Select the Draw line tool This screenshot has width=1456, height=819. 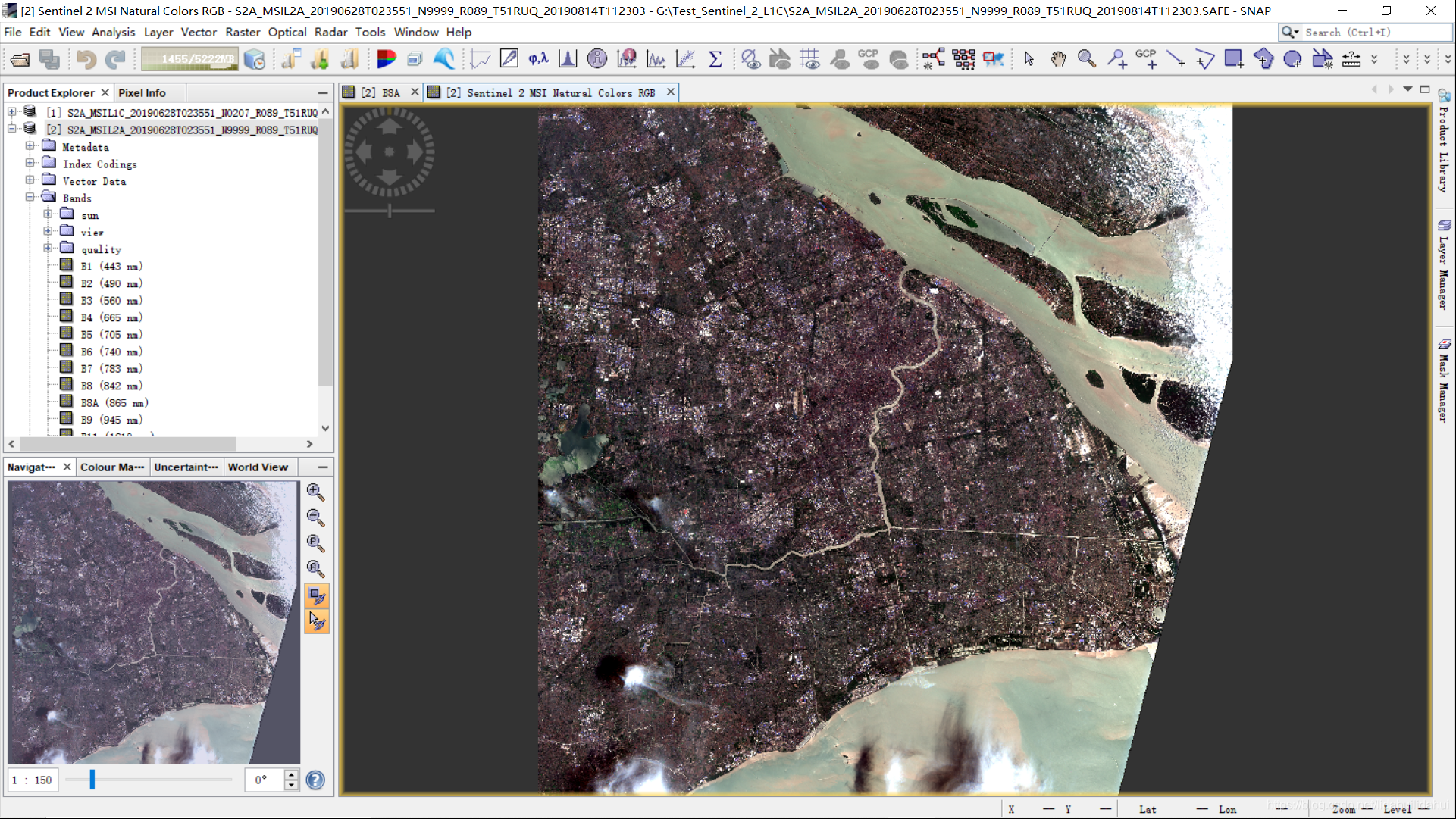coord(1176,59)
